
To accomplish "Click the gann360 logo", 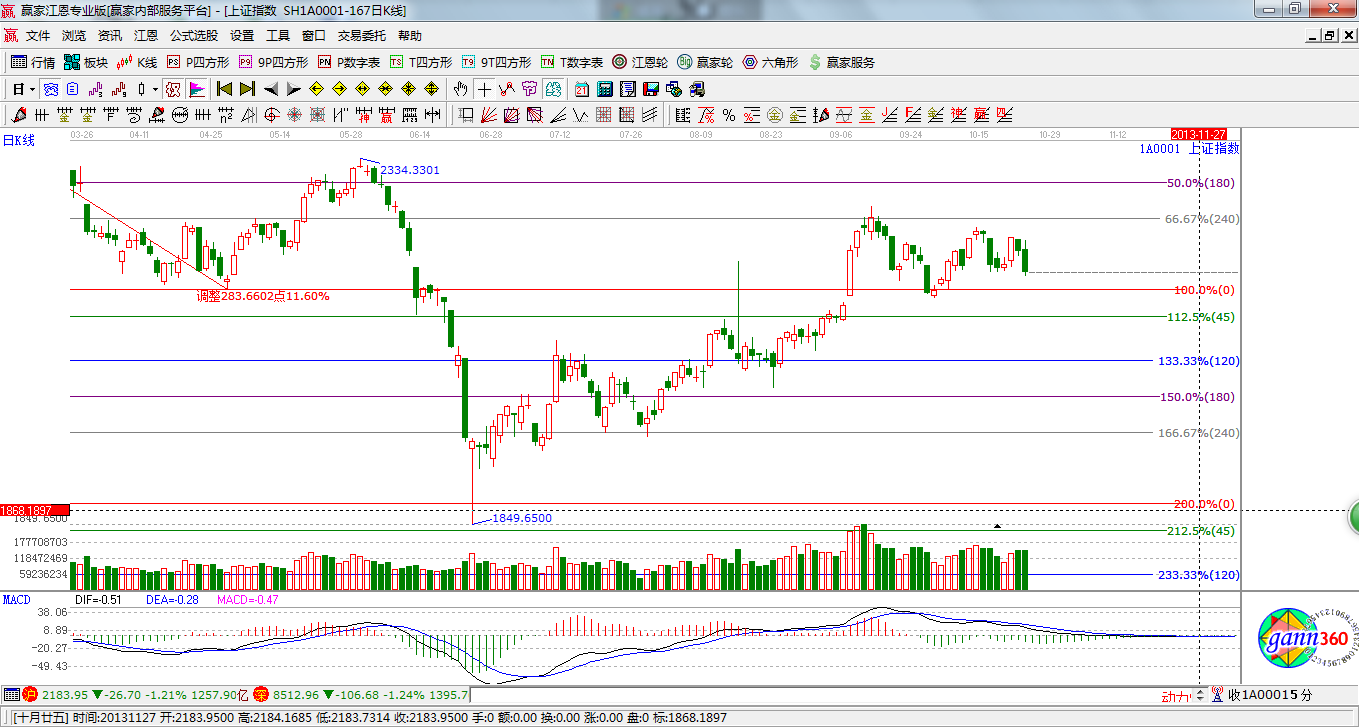I will click(x=1301, y=638).
